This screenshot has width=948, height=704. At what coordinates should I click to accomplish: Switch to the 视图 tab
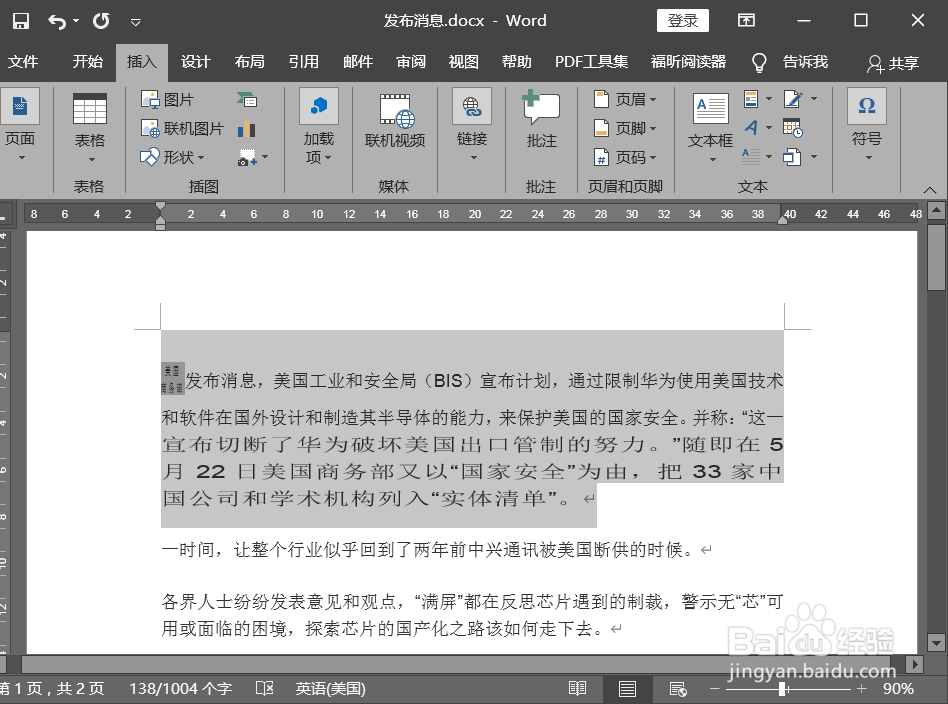[464, 62]
